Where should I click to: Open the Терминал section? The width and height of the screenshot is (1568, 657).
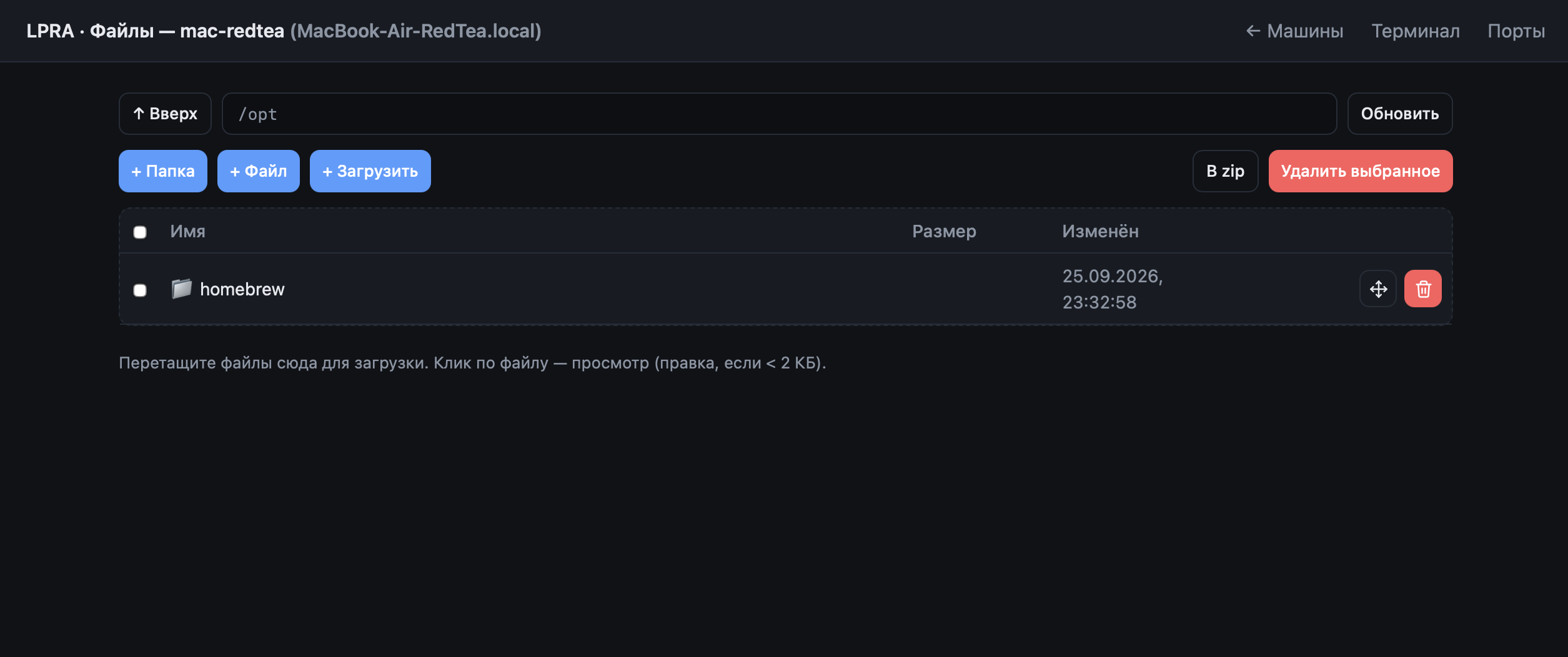tap(1416, 31)
